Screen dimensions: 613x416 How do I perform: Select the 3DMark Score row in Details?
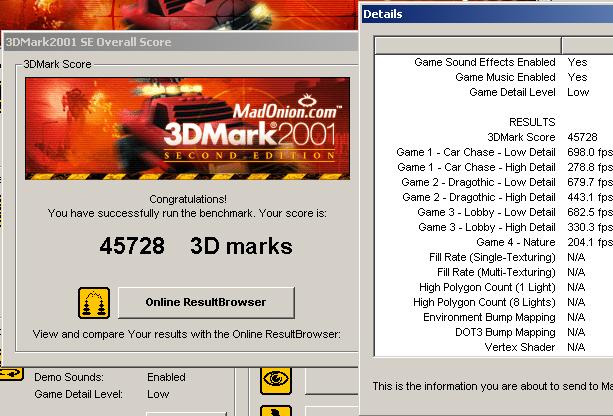[x=494, y=137]
